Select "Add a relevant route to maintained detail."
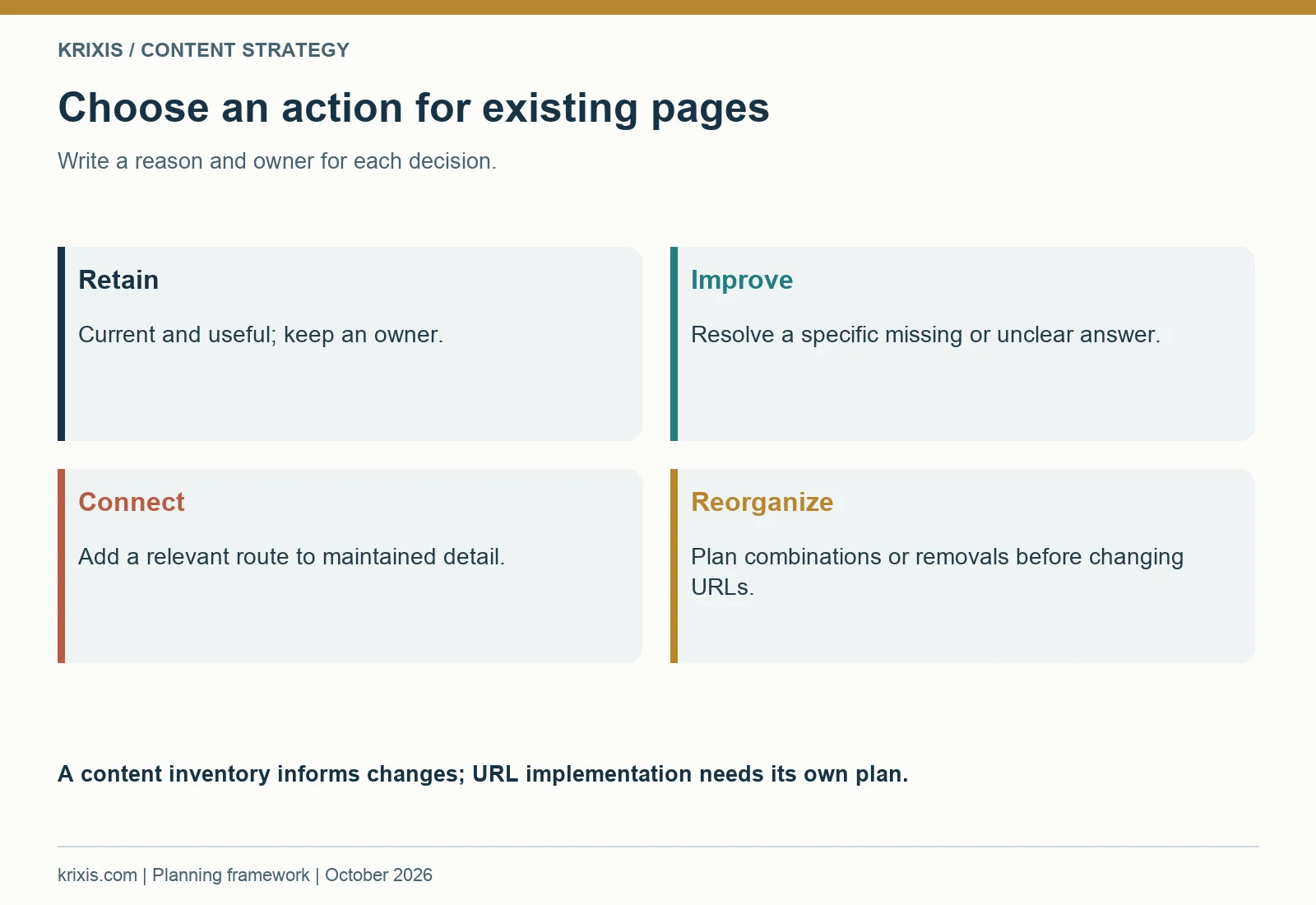Viewport: 1316px width, 905px height. pyautogui.click(x=291, y=557)
